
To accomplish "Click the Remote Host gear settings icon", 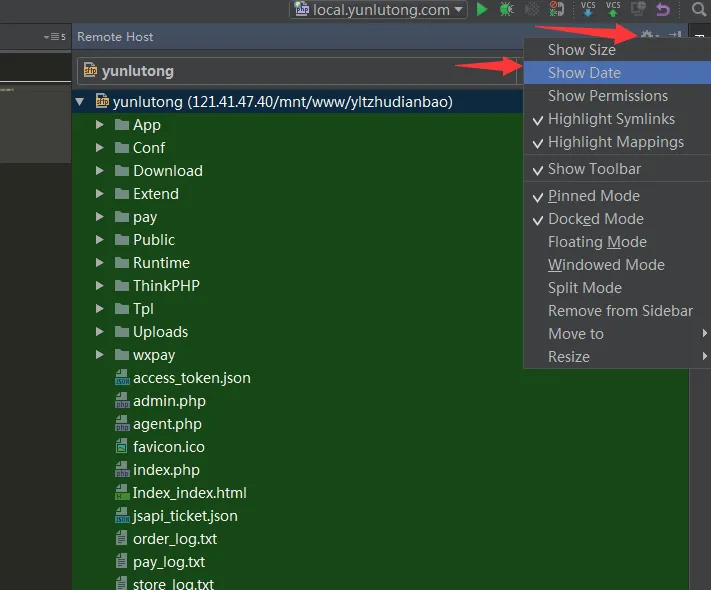I will [x=648, y=35].
